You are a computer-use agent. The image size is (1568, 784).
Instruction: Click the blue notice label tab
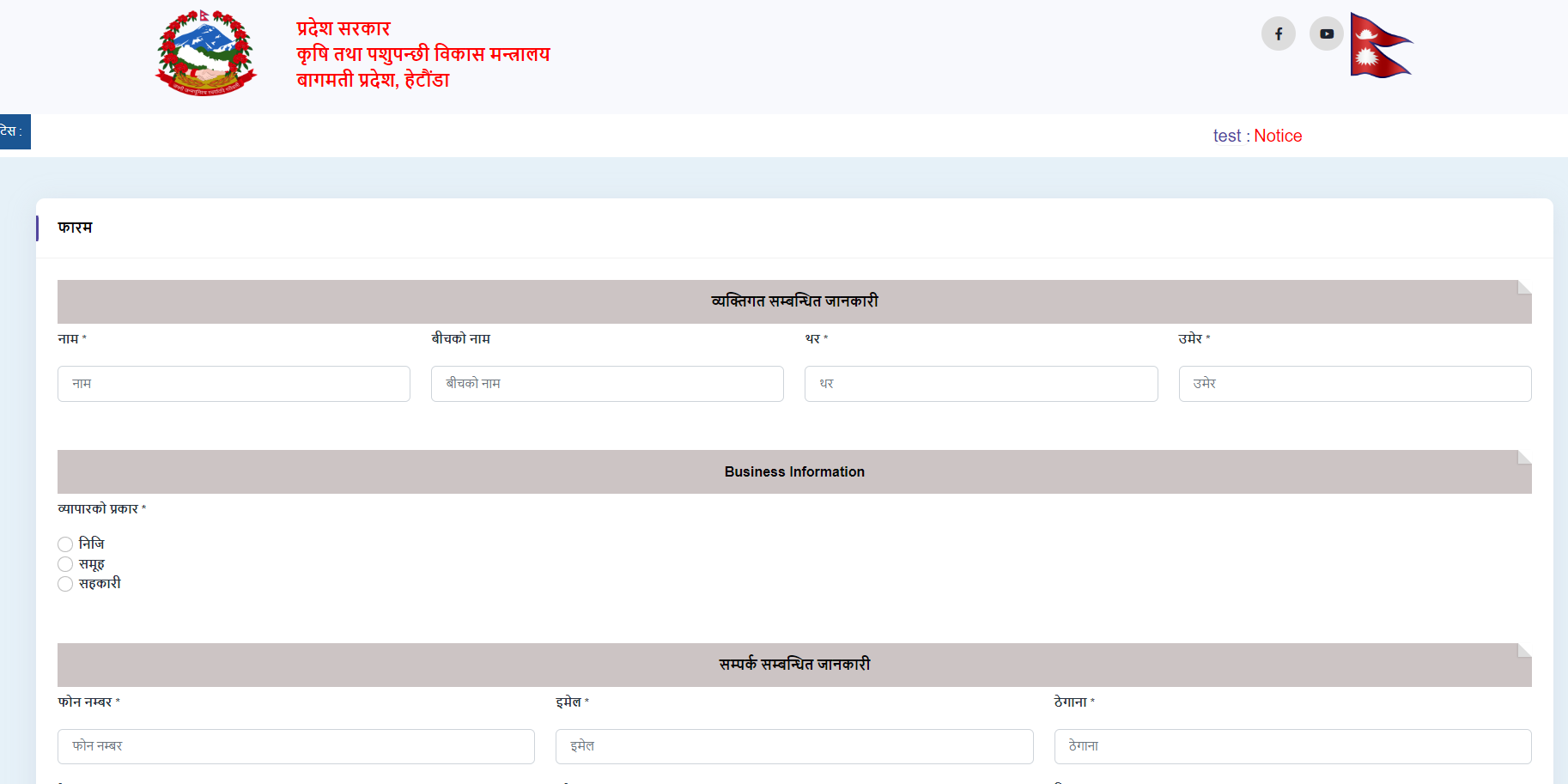(15, 131)
